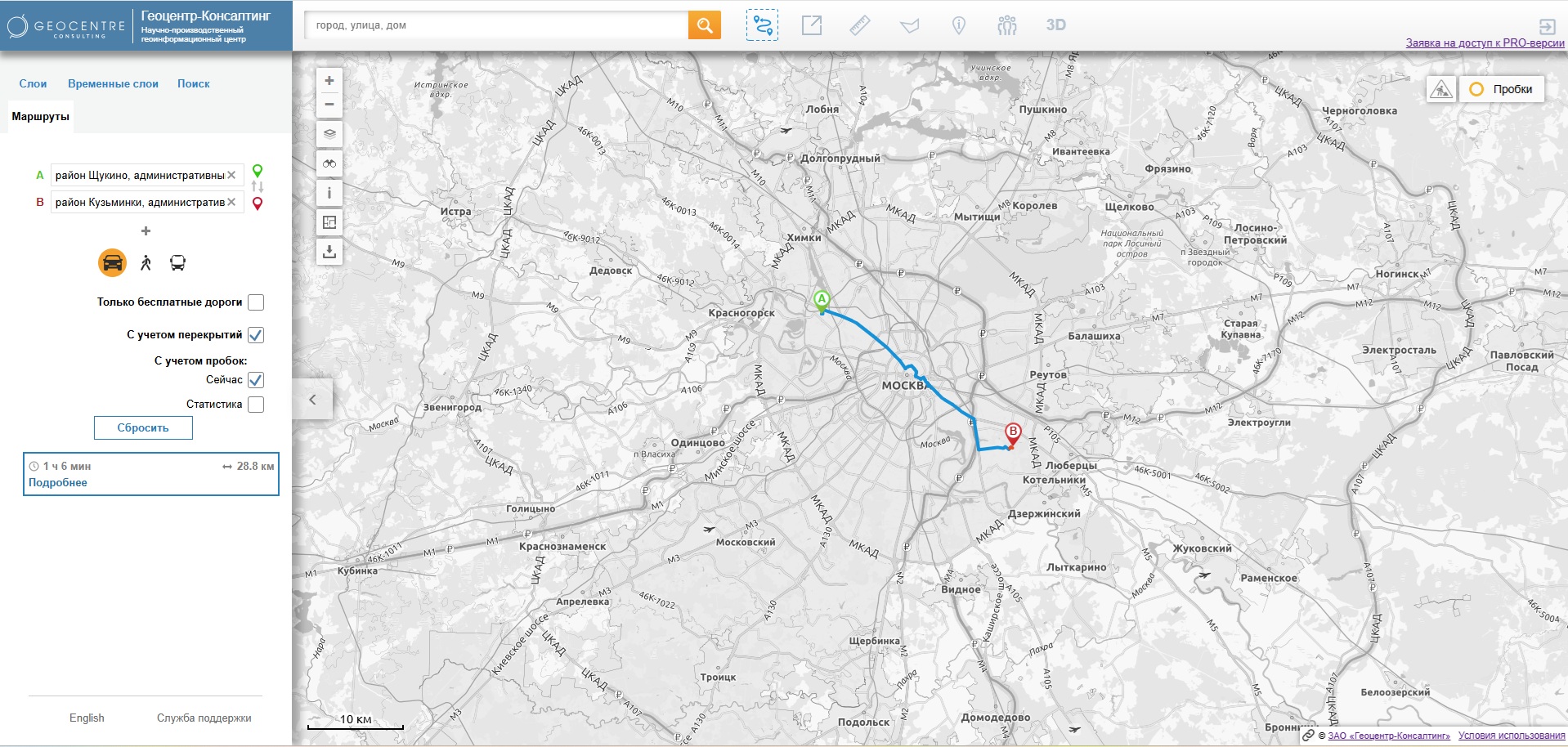The width and height of the screenshot is (1568, 747).
Task: Expand route details via "Подробнее"
Action: [x=58, y=483]
